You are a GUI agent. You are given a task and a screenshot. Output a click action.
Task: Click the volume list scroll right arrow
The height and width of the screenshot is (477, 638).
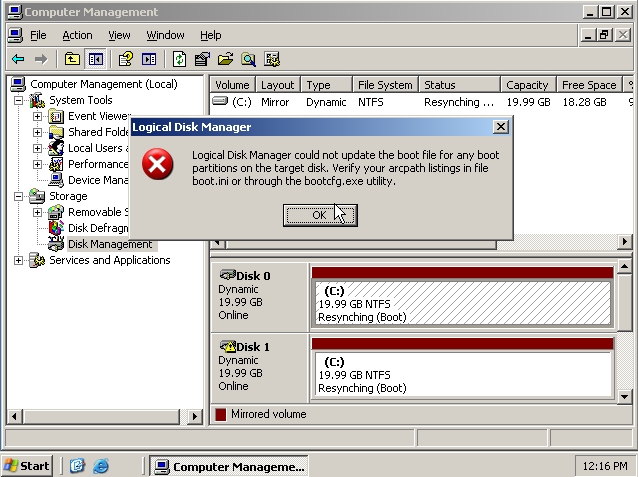coord(625,242)
